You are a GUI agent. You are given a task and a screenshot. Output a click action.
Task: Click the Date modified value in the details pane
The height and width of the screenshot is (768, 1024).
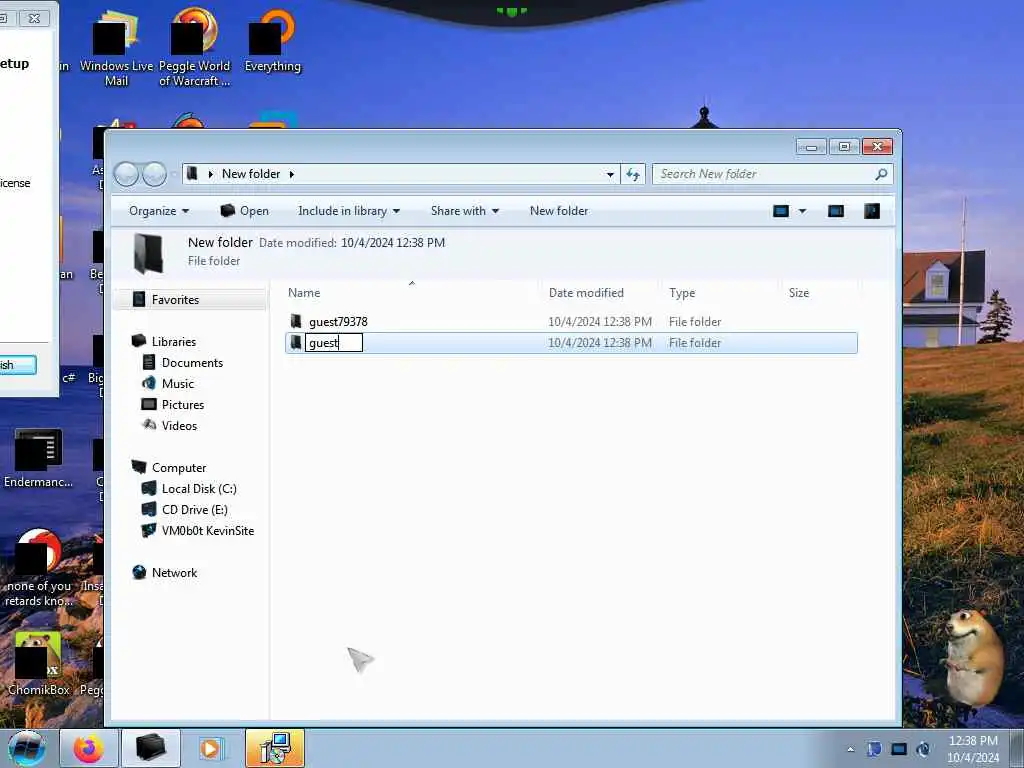(392, 242)
